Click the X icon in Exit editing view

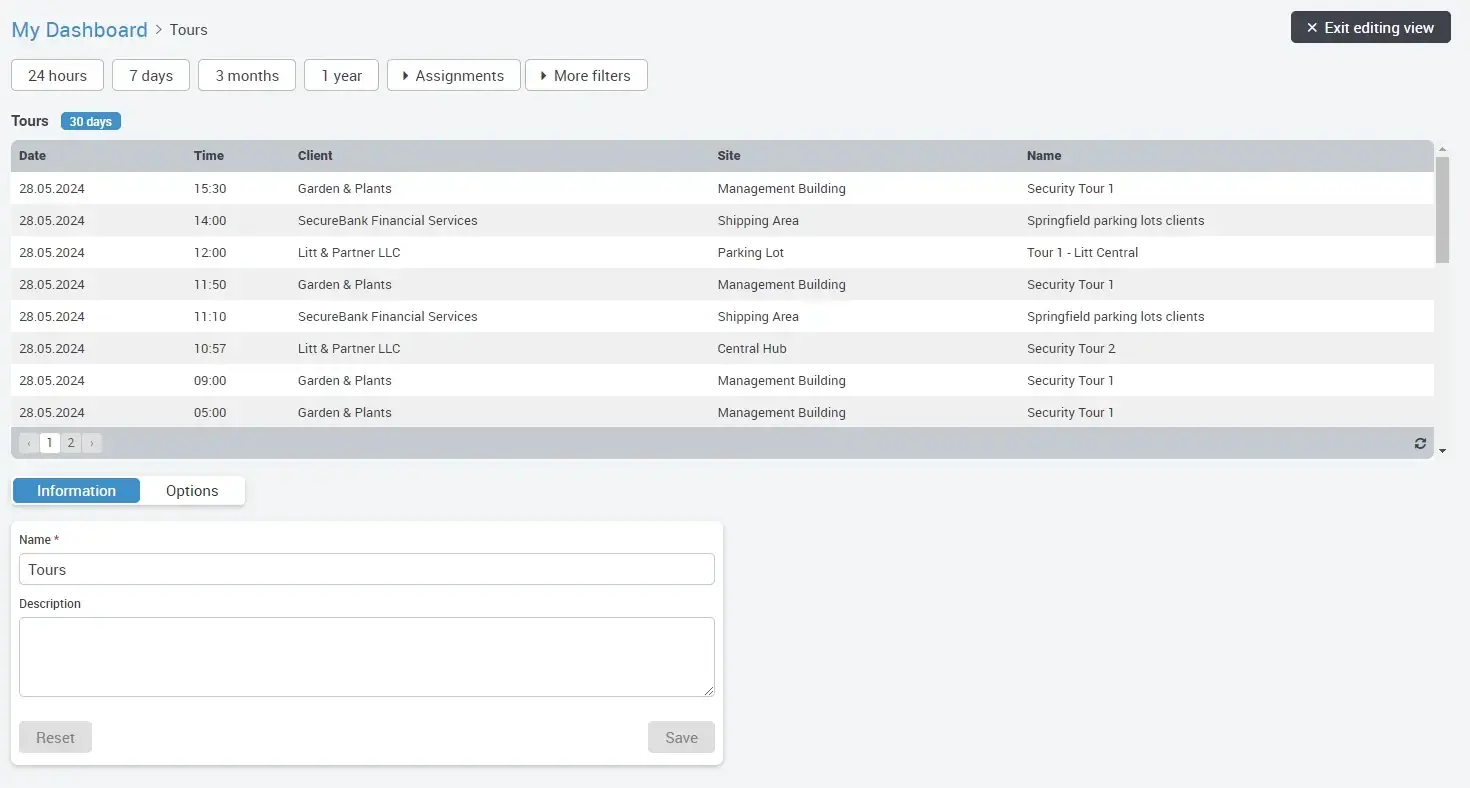[x=1310, y=27]
